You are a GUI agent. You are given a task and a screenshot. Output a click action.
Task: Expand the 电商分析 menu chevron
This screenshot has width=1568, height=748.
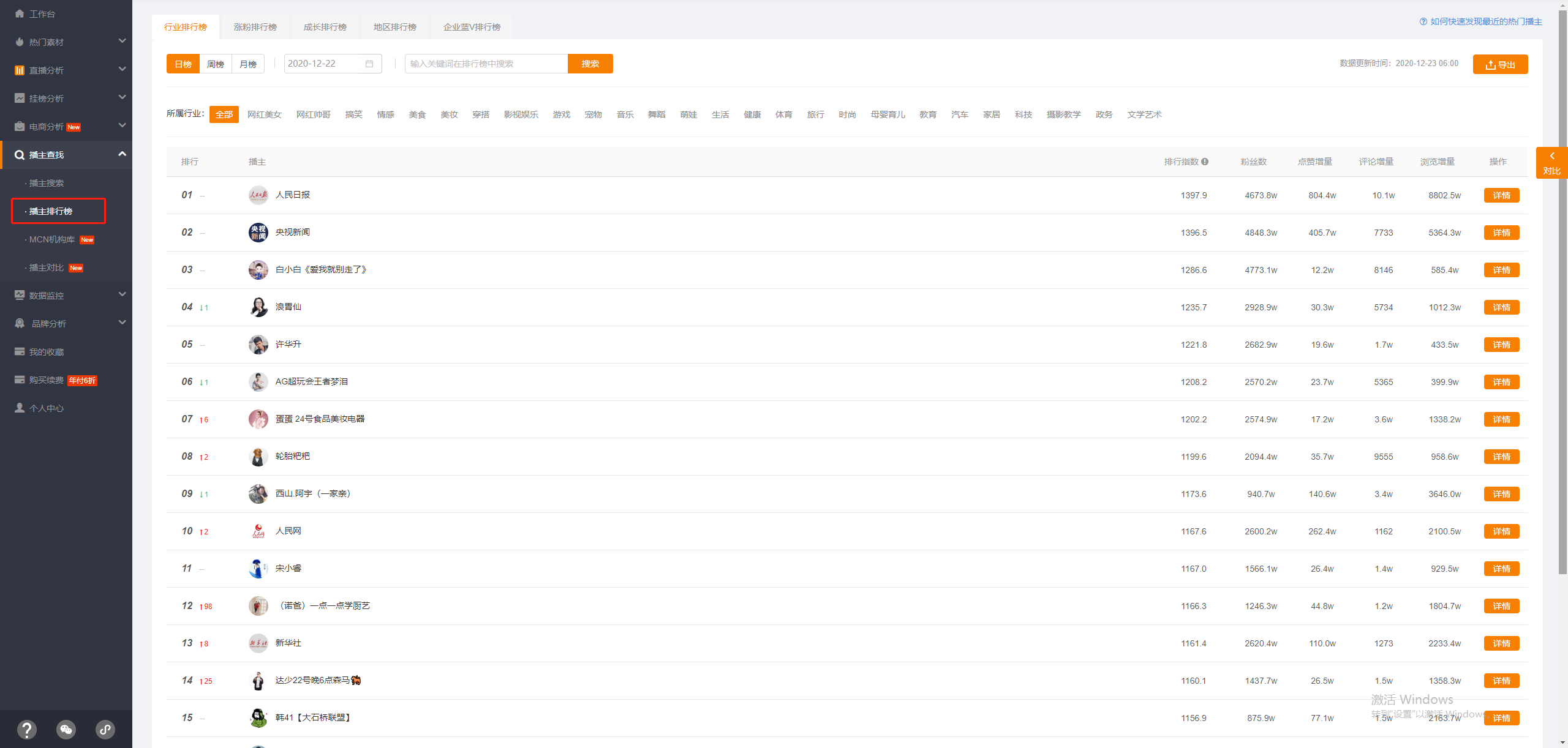[122, 125]
